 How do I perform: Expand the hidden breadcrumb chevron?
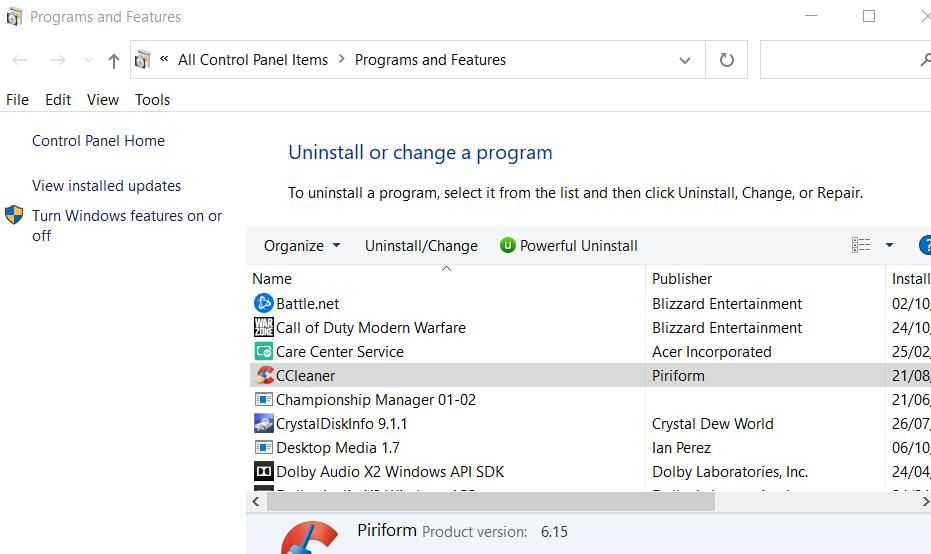coord(164,59)
